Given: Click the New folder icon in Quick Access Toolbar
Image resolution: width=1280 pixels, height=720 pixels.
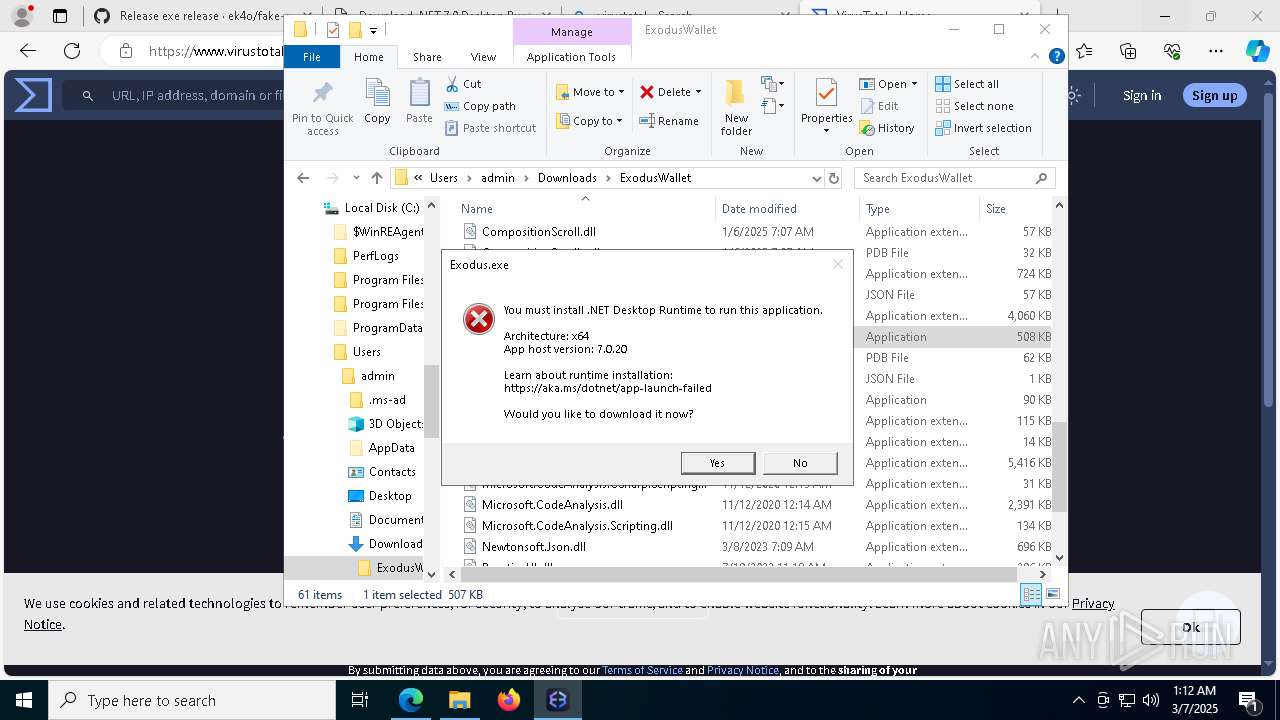Looking at the screenshot, I should click(x=354, y=30).
